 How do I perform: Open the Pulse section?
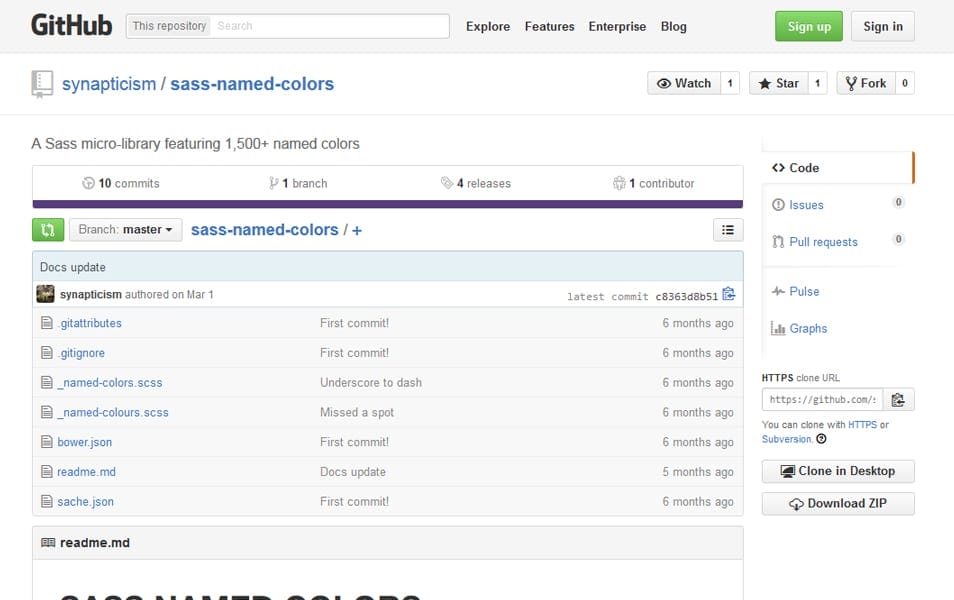pyautogui.click(x=804, y=291)
